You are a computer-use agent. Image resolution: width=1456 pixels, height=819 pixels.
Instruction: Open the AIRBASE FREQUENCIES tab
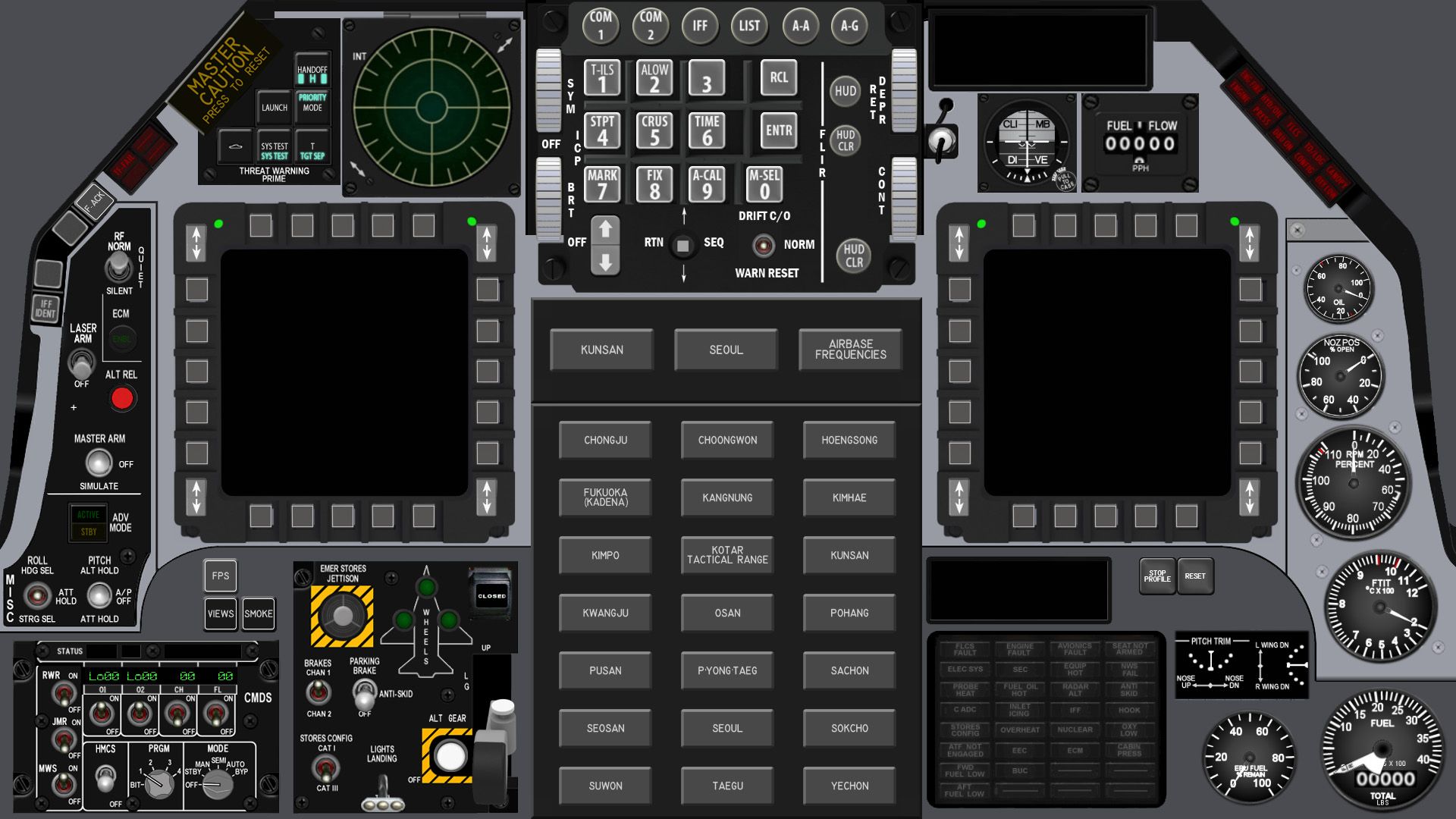point(849,350)
